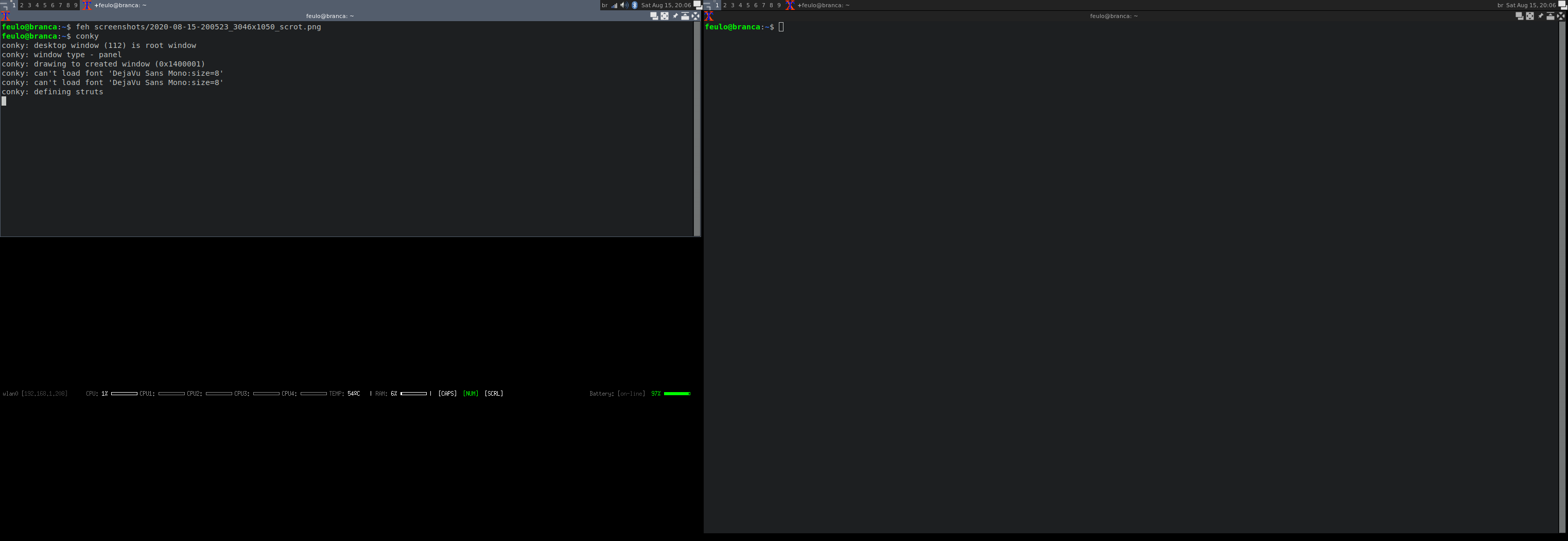Switch to workspace tag 2 on the left monitor
This screenshot has width=1568, height=541.
pos(23,4)
